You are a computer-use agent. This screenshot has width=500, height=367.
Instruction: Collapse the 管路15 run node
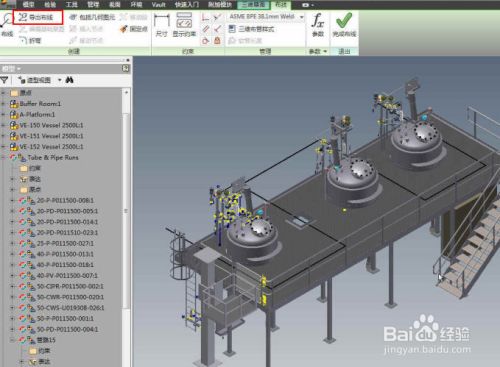click(x=12, y=340)
